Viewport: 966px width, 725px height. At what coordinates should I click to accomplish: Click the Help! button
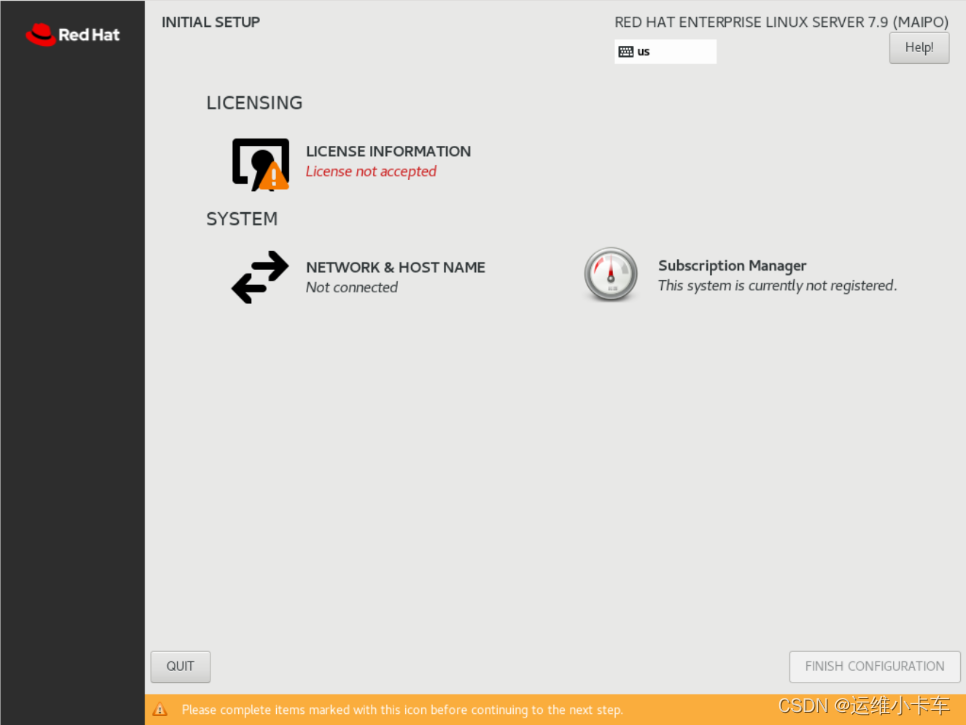click(x=919, y=47)
